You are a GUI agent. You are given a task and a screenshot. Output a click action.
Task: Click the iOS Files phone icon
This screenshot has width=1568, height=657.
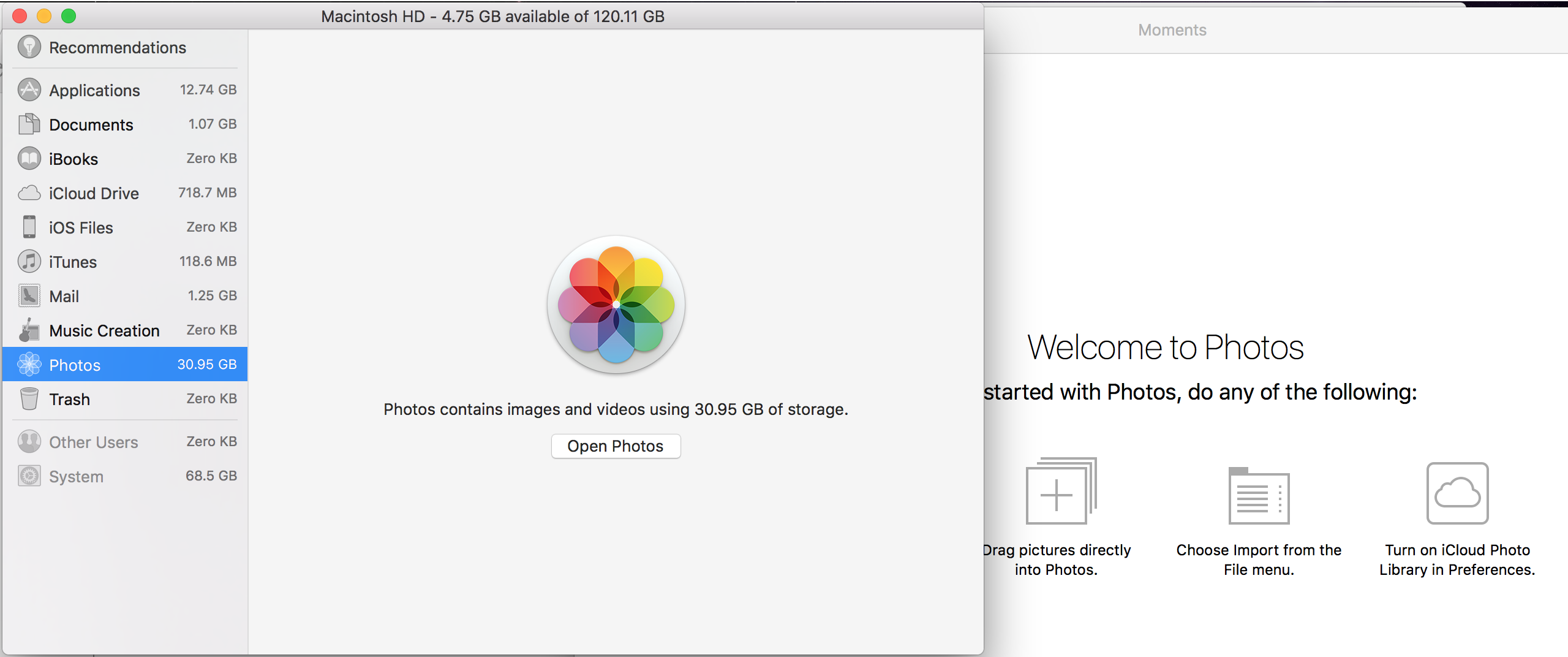tap(29, 227)
